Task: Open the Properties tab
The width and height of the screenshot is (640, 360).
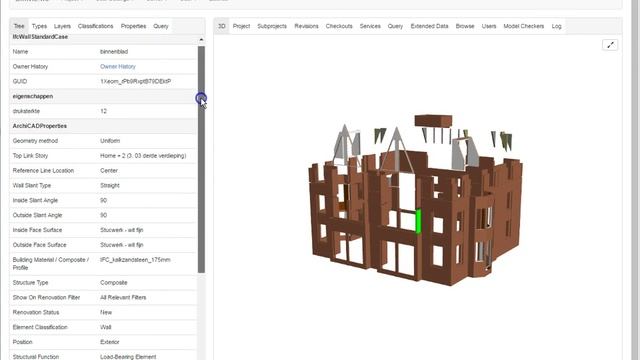Action: [x=133, y=26]
